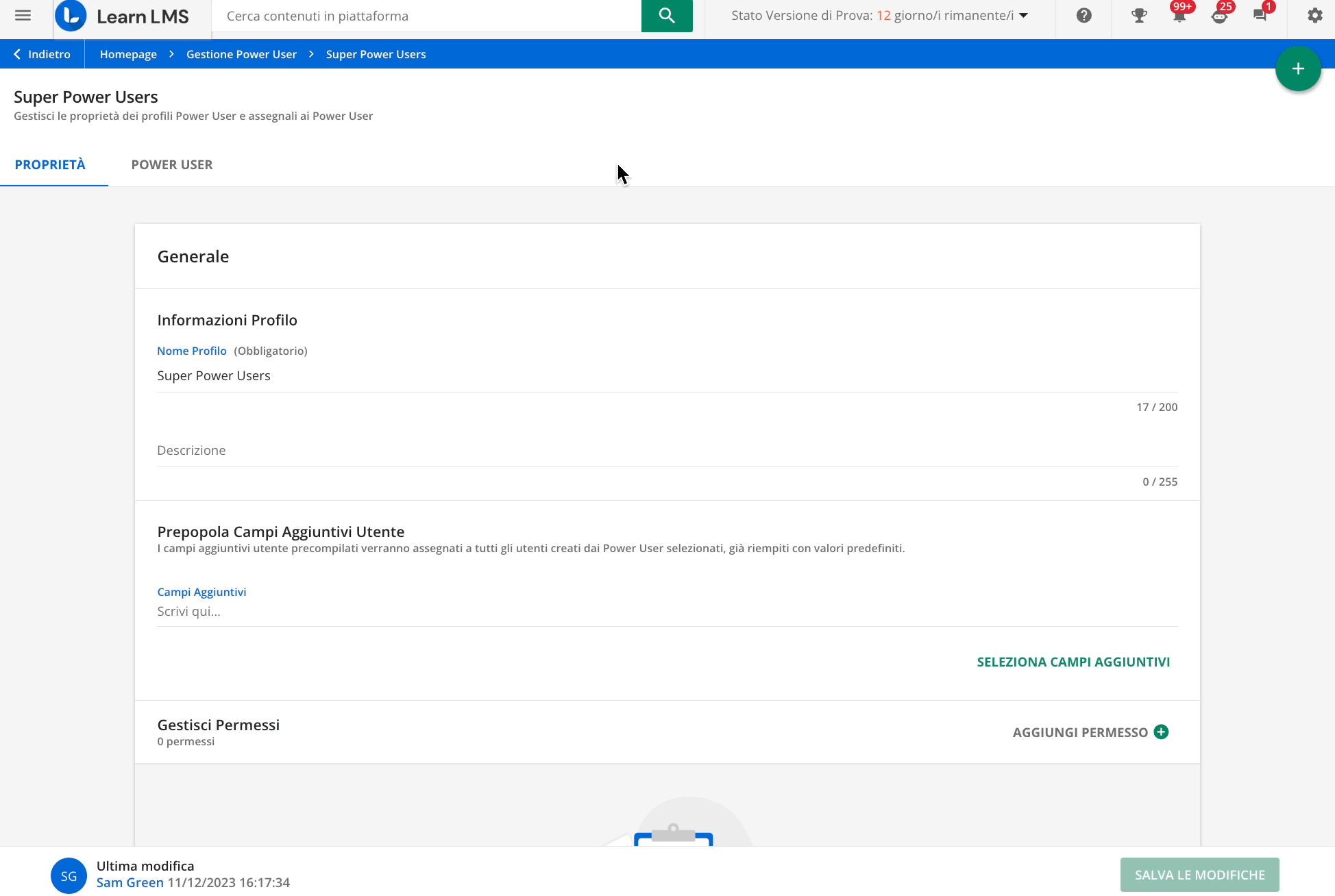Expand the trial version status dropdown

click(1024, 16)
